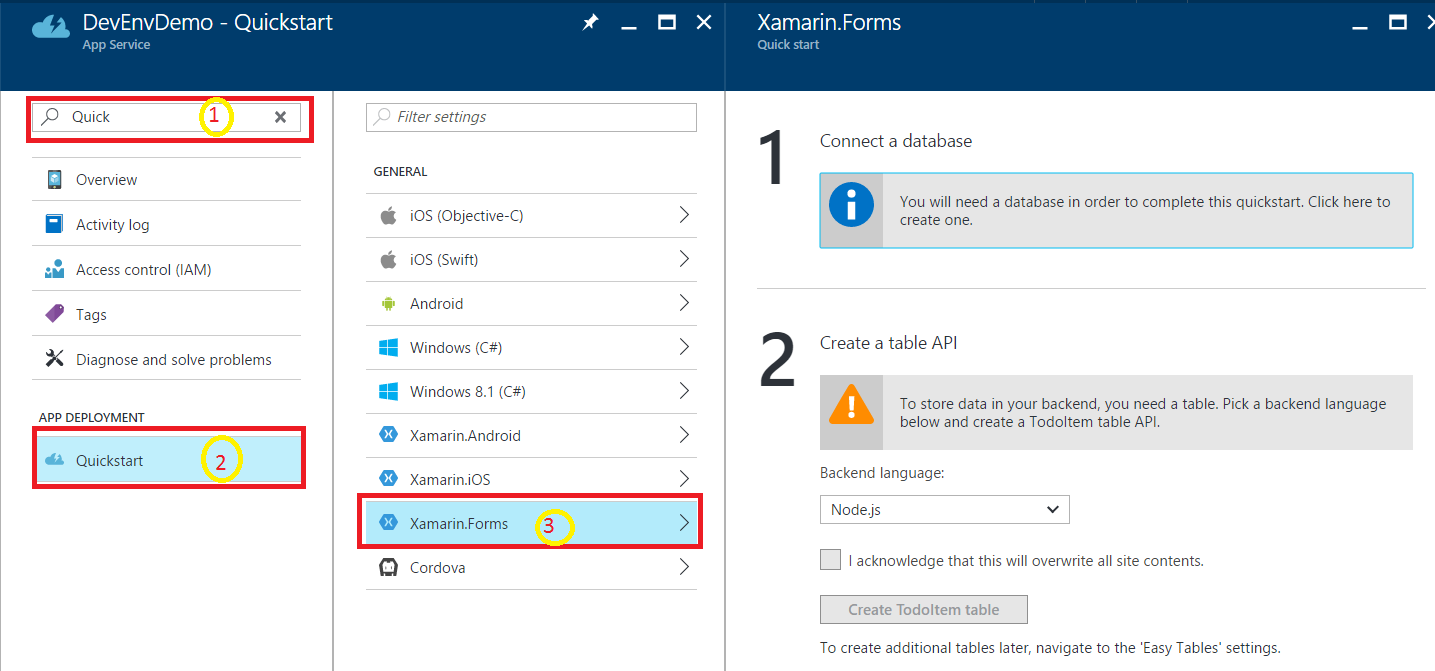Image resolution: width=1435 pixels, height=671 pixels.
Task: Click the Xamarin.Android hexagon icon
Action: [388, 435]
